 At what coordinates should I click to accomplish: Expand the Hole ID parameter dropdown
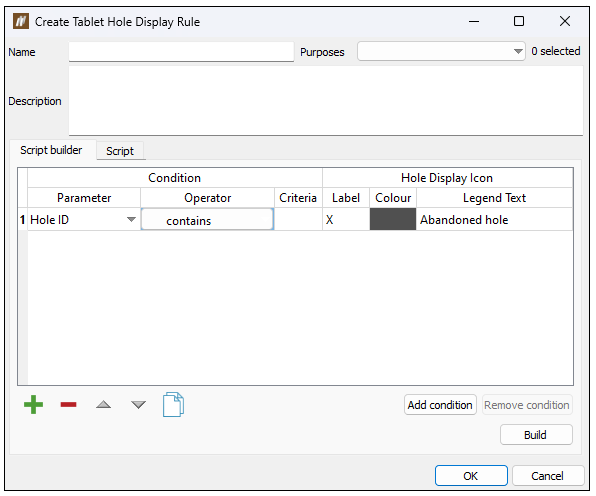tap(131, 219)
